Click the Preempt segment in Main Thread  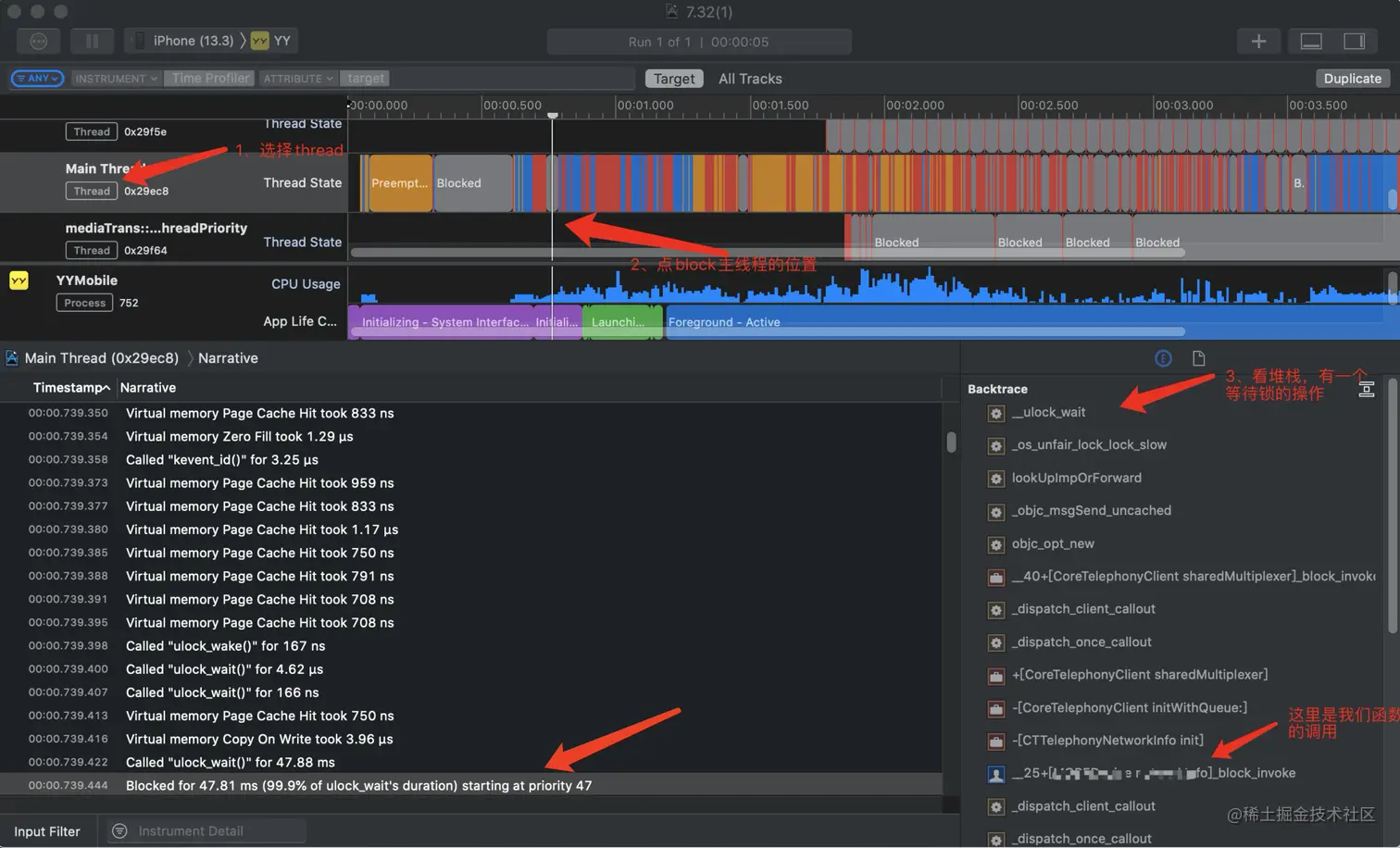[400, 182]
